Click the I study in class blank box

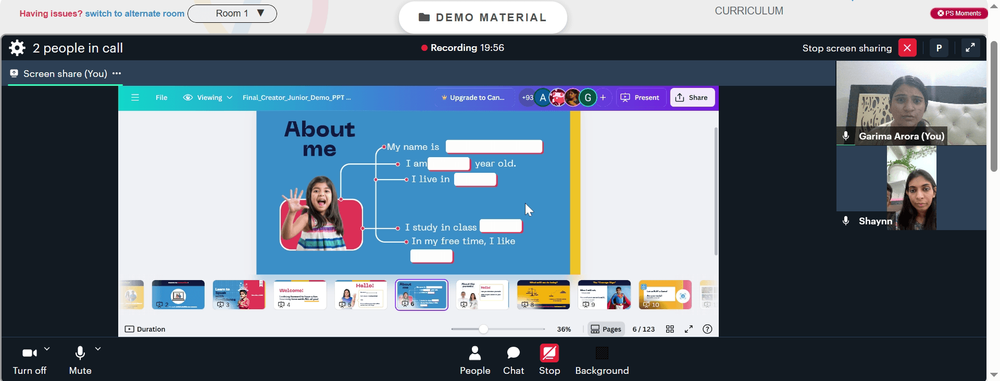[x=501, y=226]
